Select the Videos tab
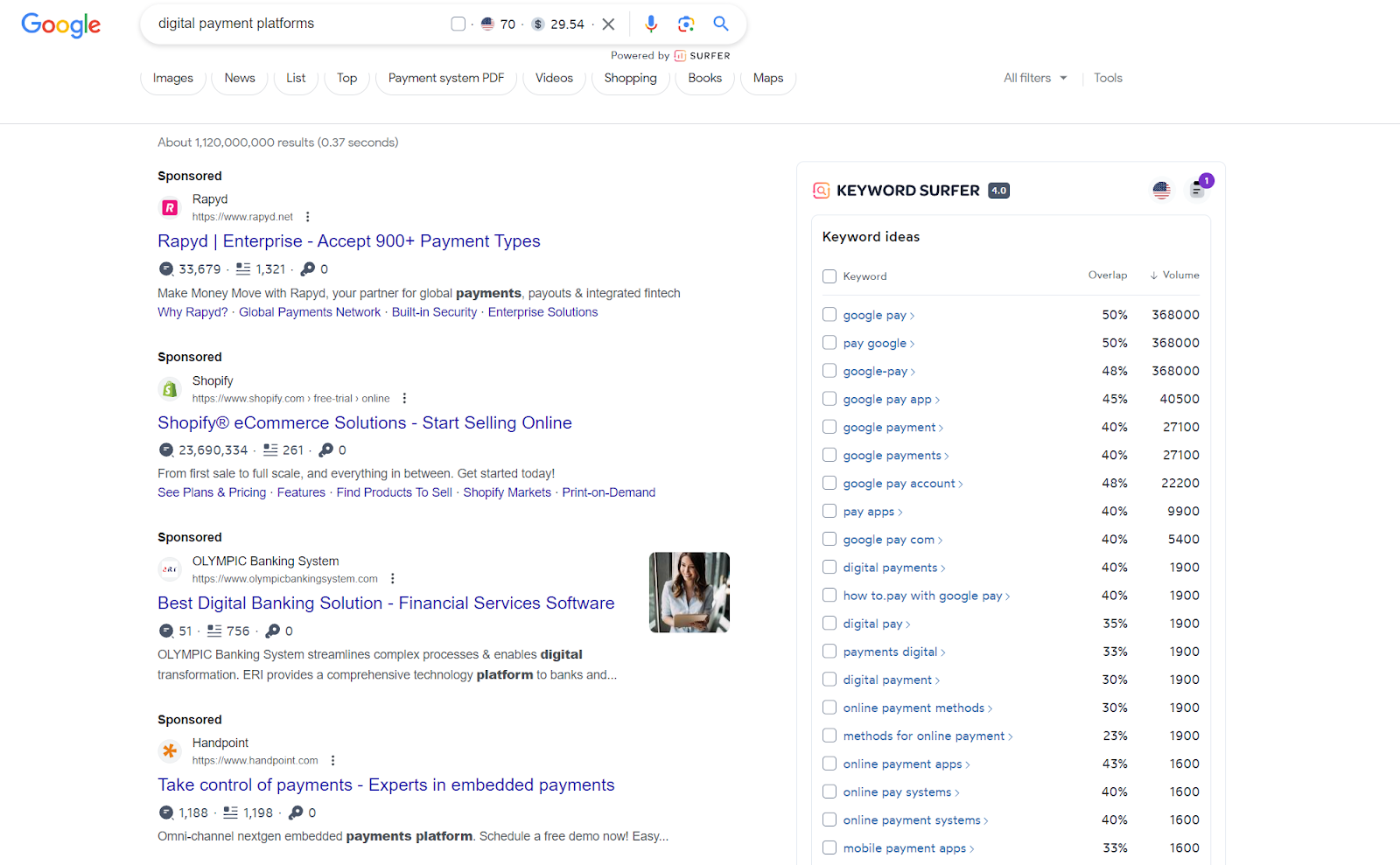 pyautogui.click(x=554, y=78)
